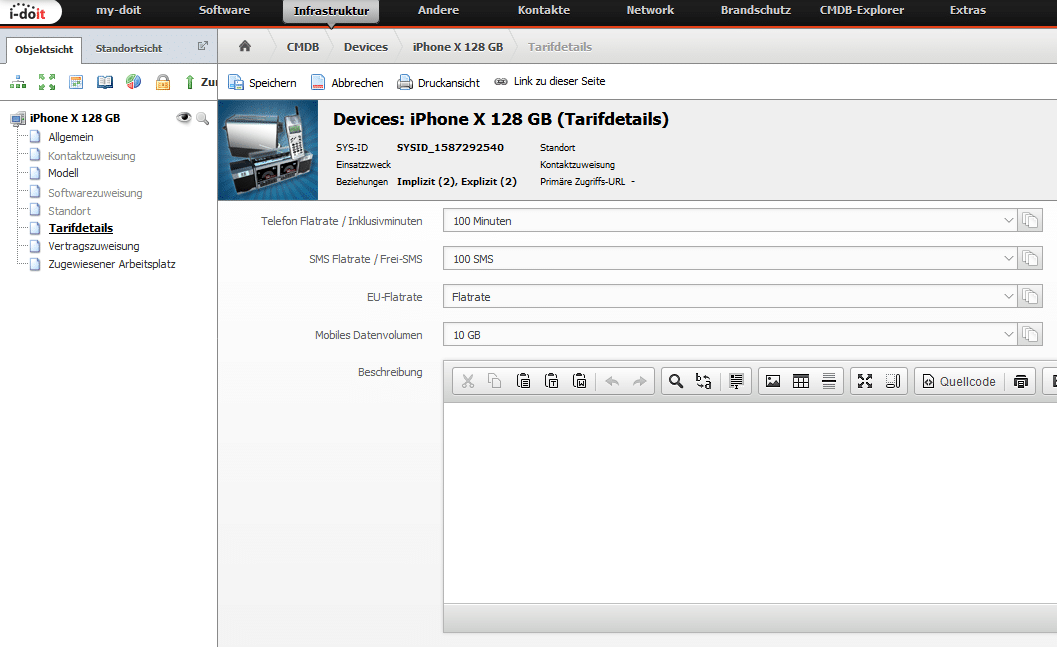Click the device category image thumbnail
The image size is (1057, 647).
[x=268, y=150]
